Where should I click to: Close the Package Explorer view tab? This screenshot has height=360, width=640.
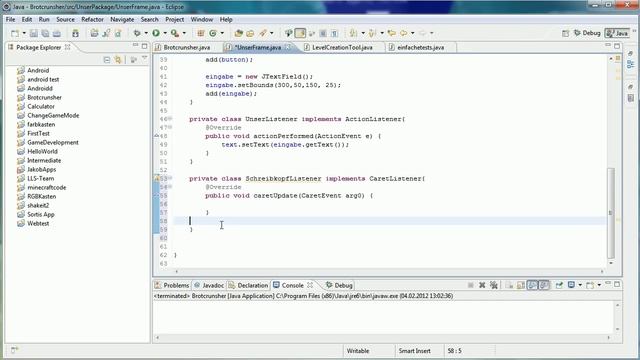pyautogui.click(x=67, y=47)
